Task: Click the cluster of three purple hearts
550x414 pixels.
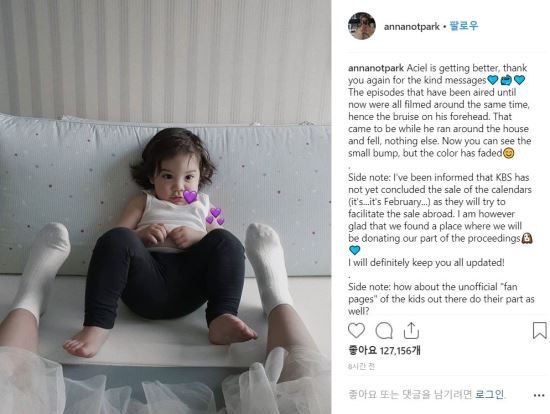Action: [x=215, y=216]
